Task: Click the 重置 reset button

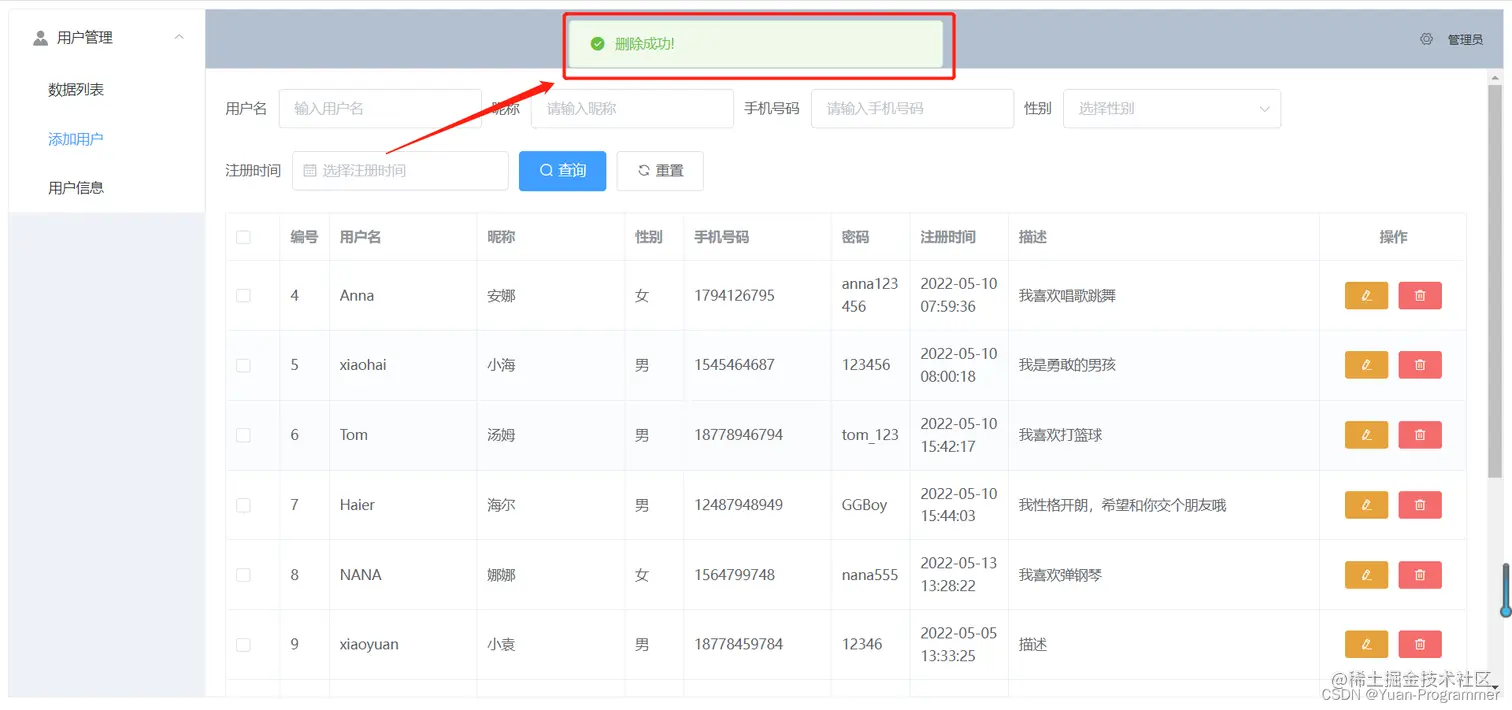Action: (x=660, y=171)
